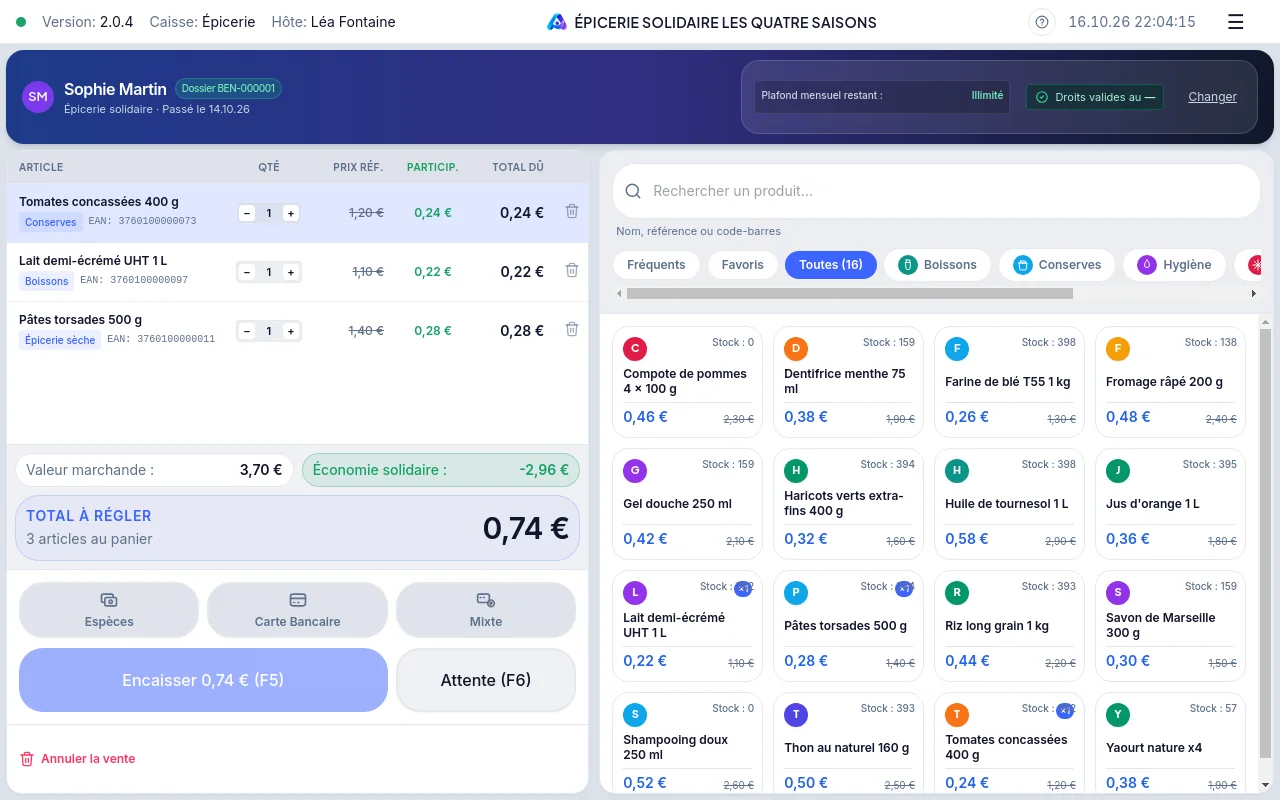
Task: Reduce Pâtes torsades quantity by one
Action: click(x=247, y=331)
